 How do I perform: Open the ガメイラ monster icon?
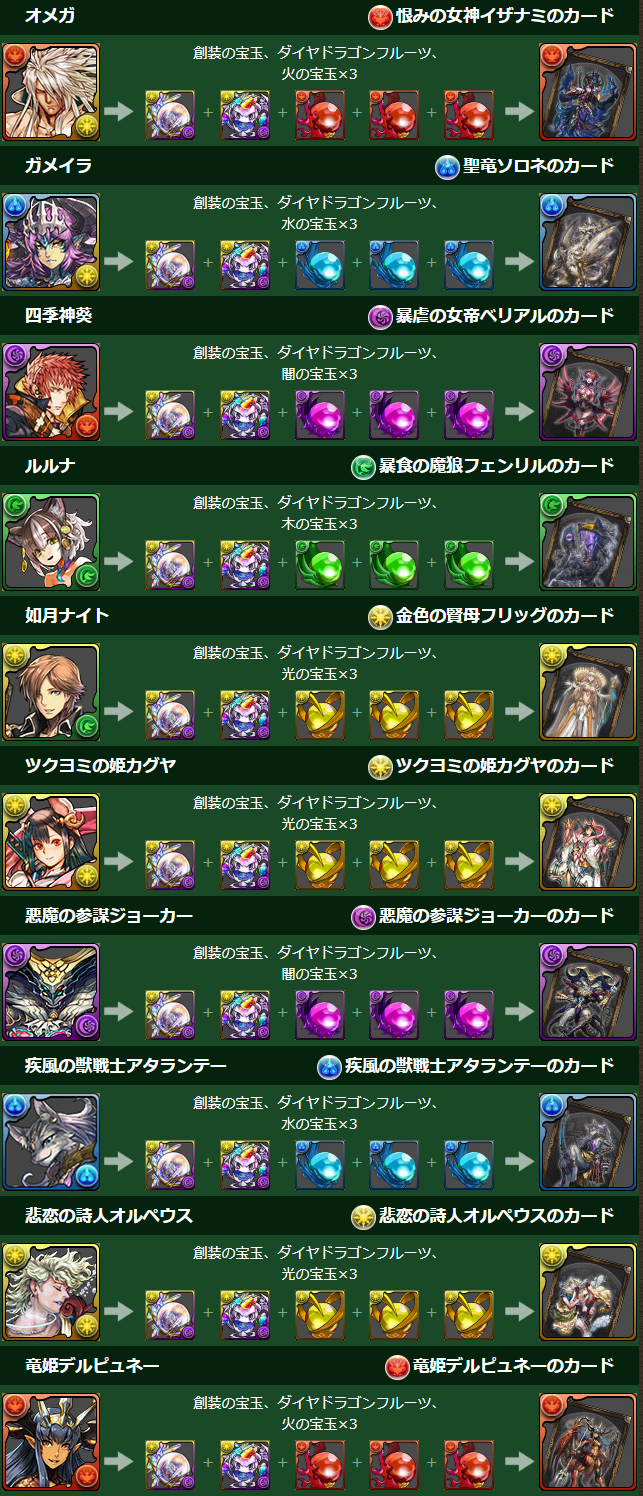tap(51, 242)
